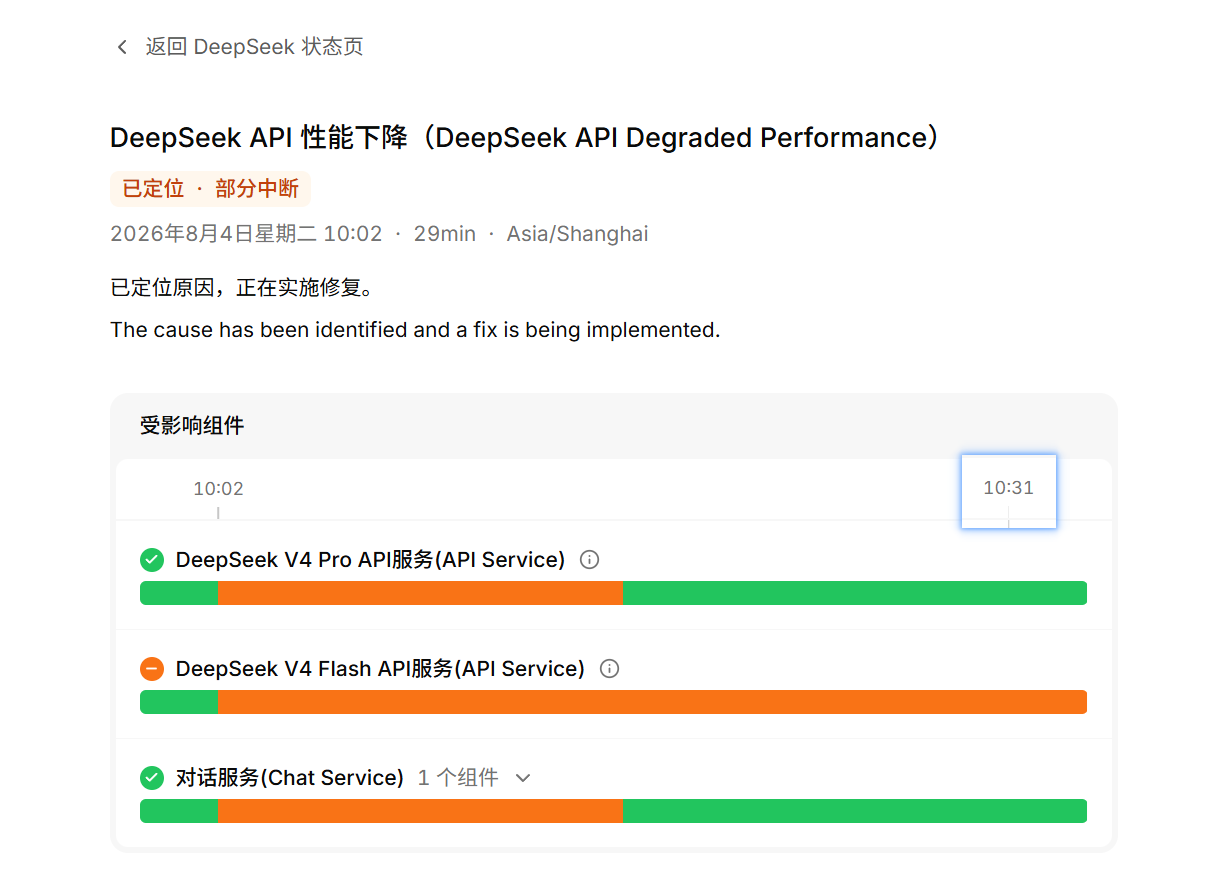The height and width of the screenshot is (874, 1212).
Task: Click orange segment of V4 Pro status bar
Action: pos(420,593)
